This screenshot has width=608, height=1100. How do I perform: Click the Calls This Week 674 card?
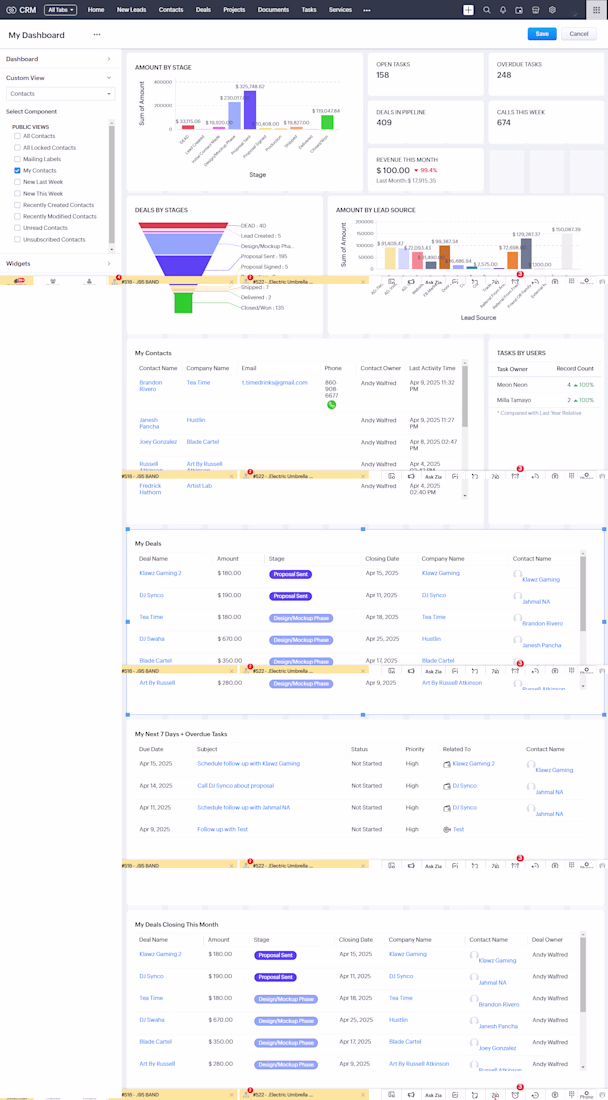pyautogui.click(x=546, y=121)
